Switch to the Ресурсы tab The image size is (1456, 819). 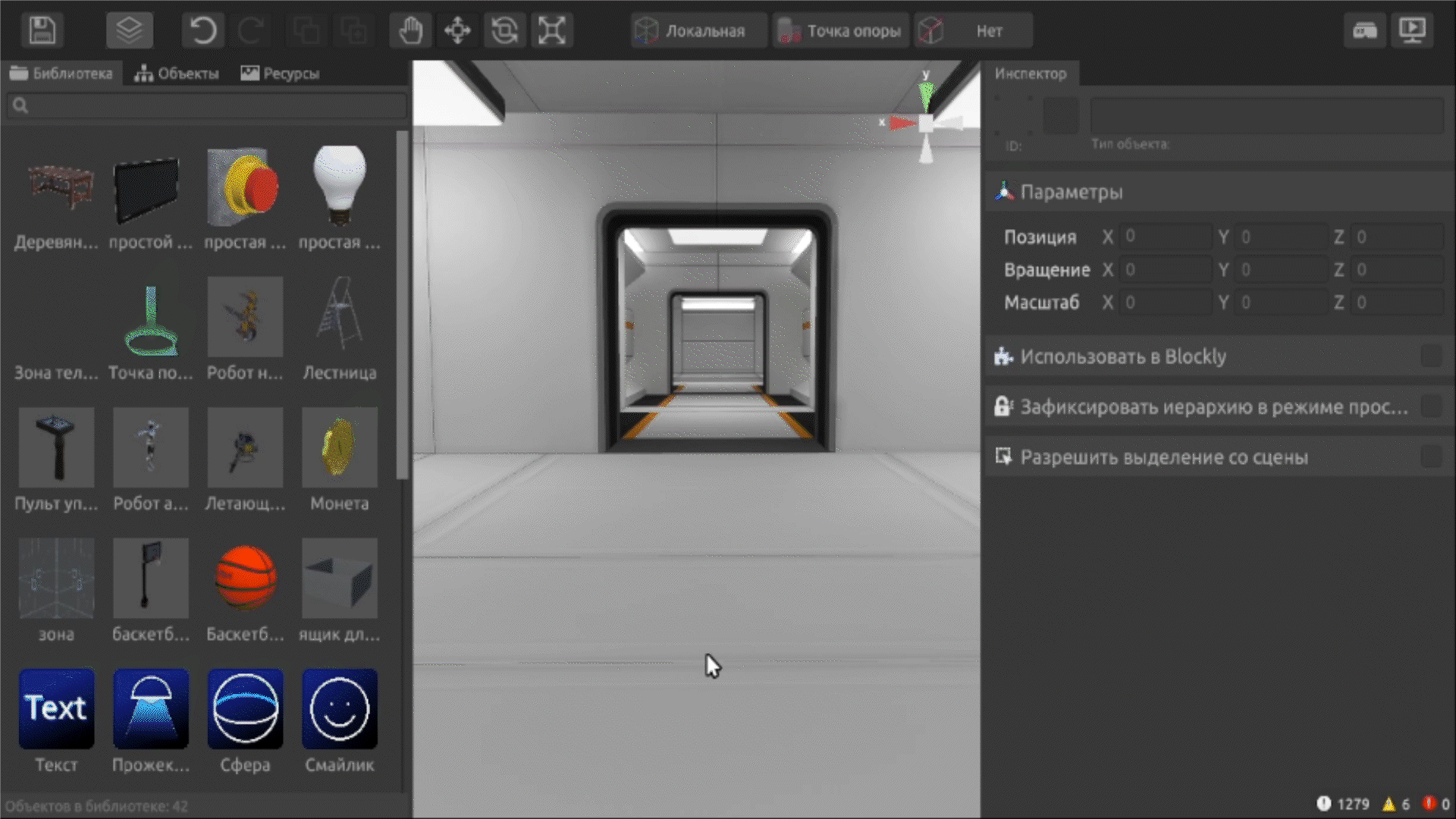[x=280, y=74]
